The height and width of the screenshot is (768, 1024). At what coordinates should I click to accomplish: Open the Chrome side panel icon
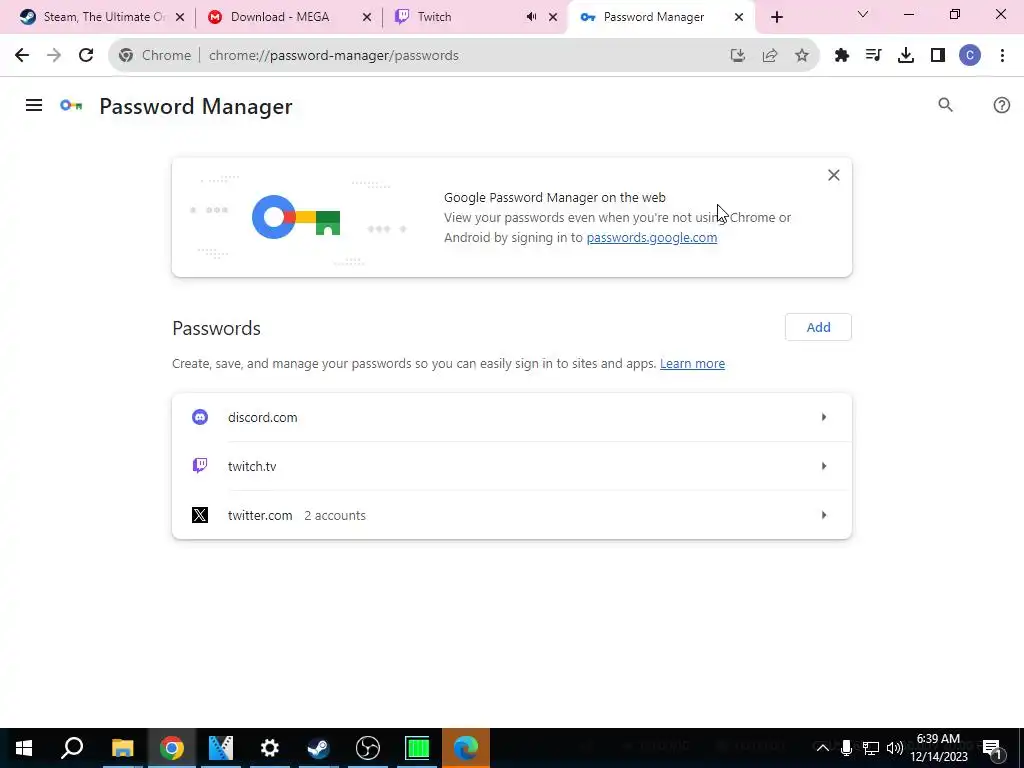(938, 56)
